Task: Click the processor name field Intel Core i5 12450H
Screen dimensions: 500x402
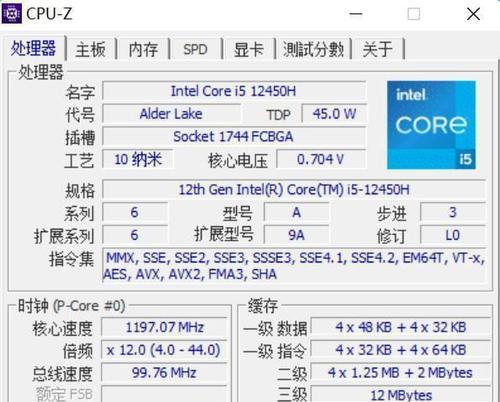Action: tap(234, 91)
